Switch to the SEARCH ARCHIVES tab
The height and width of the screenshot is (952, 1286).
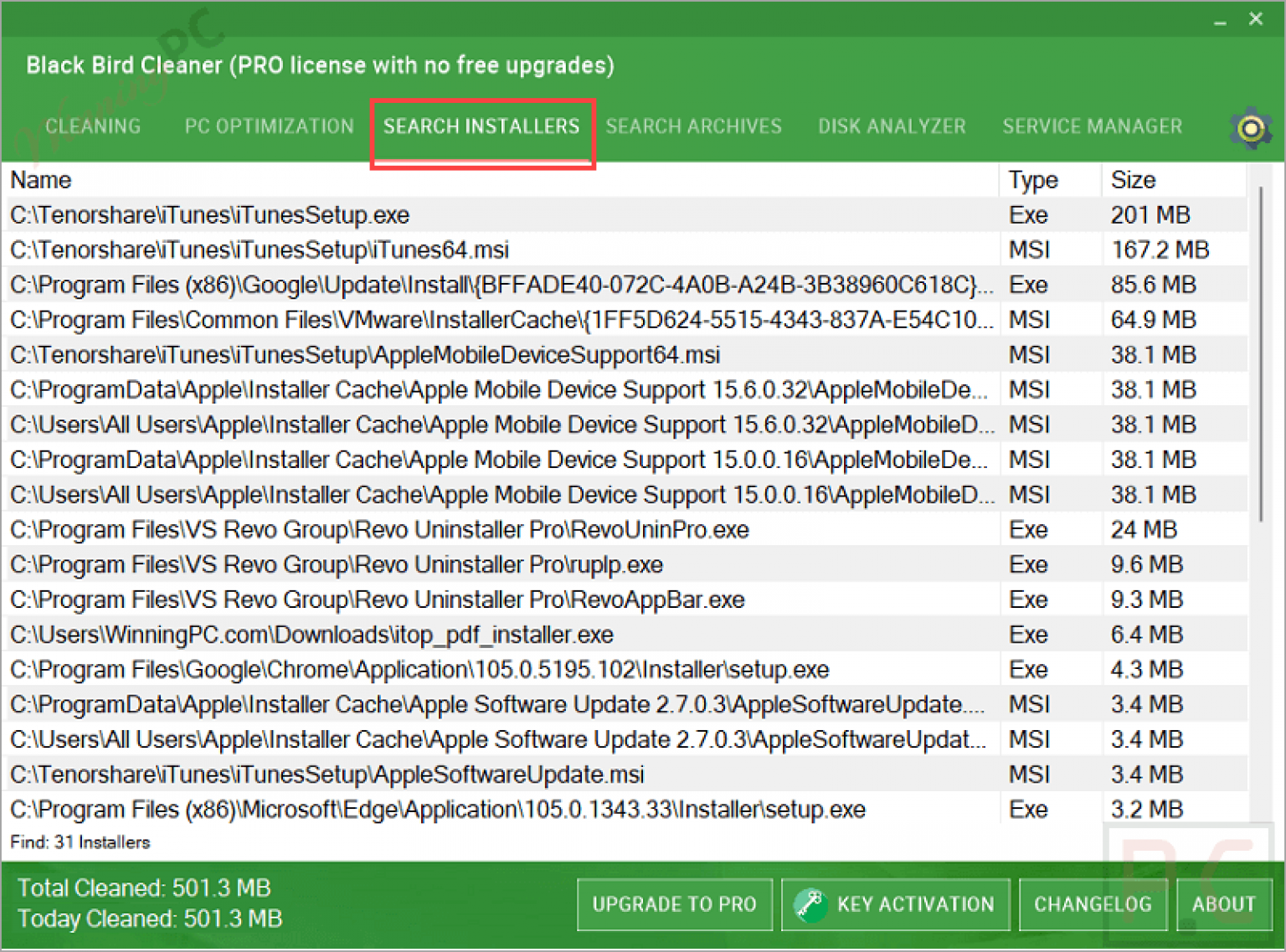click(694, 126)
